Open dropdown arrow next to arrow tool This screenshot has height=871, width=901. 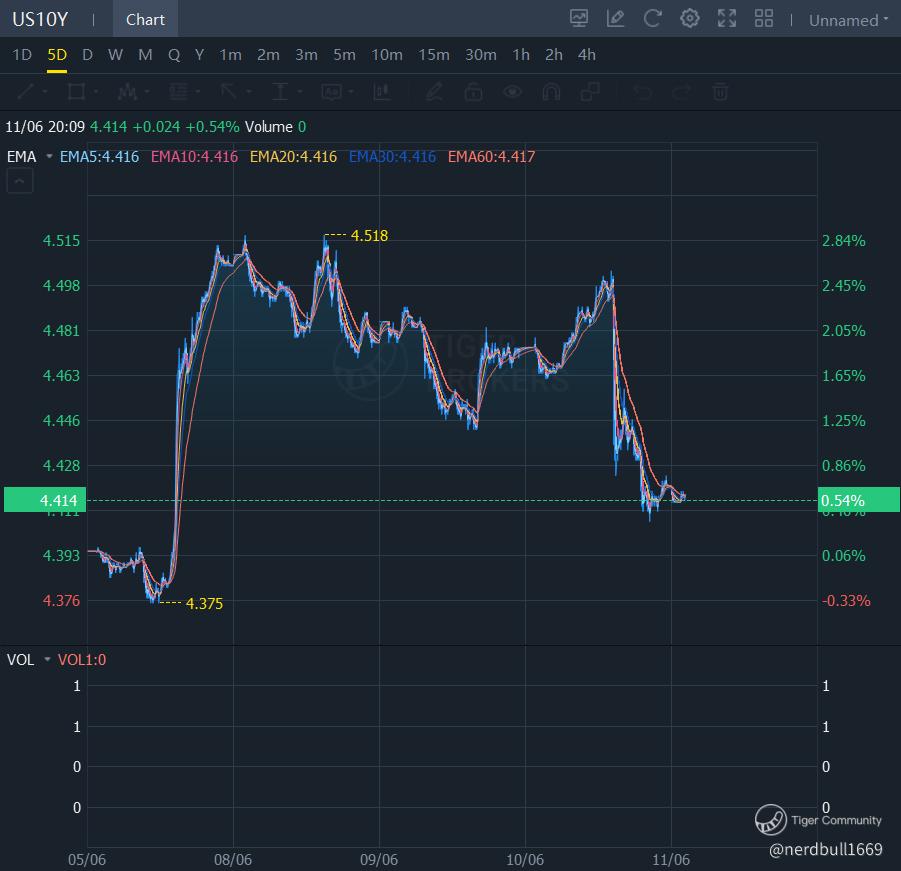[x=248, y=92]
